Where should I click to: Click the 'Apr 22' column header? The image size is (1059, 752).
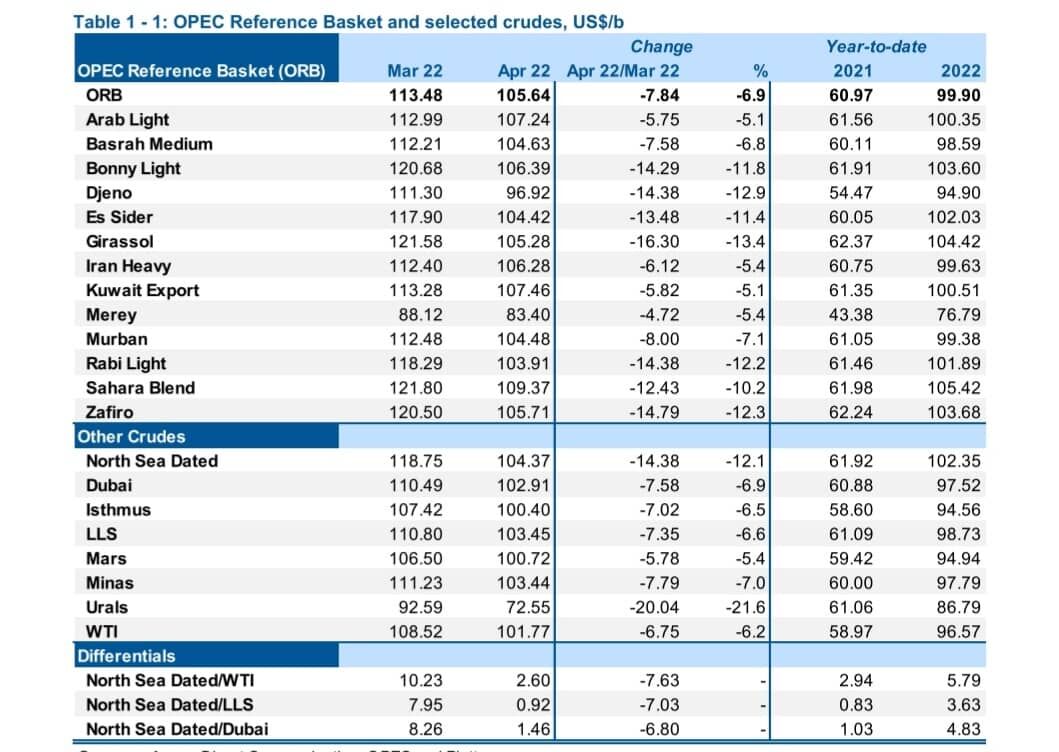point(523,71)
